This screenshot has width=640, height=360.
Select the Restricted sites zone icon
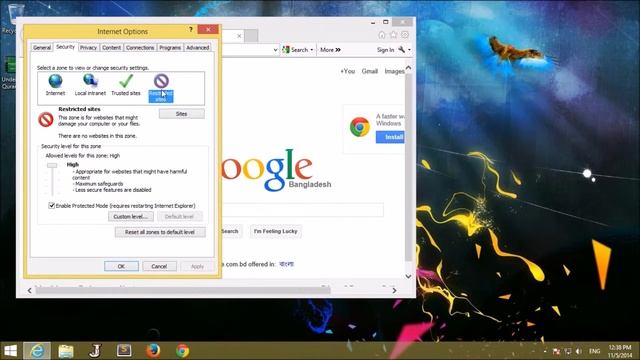point(161,81)
